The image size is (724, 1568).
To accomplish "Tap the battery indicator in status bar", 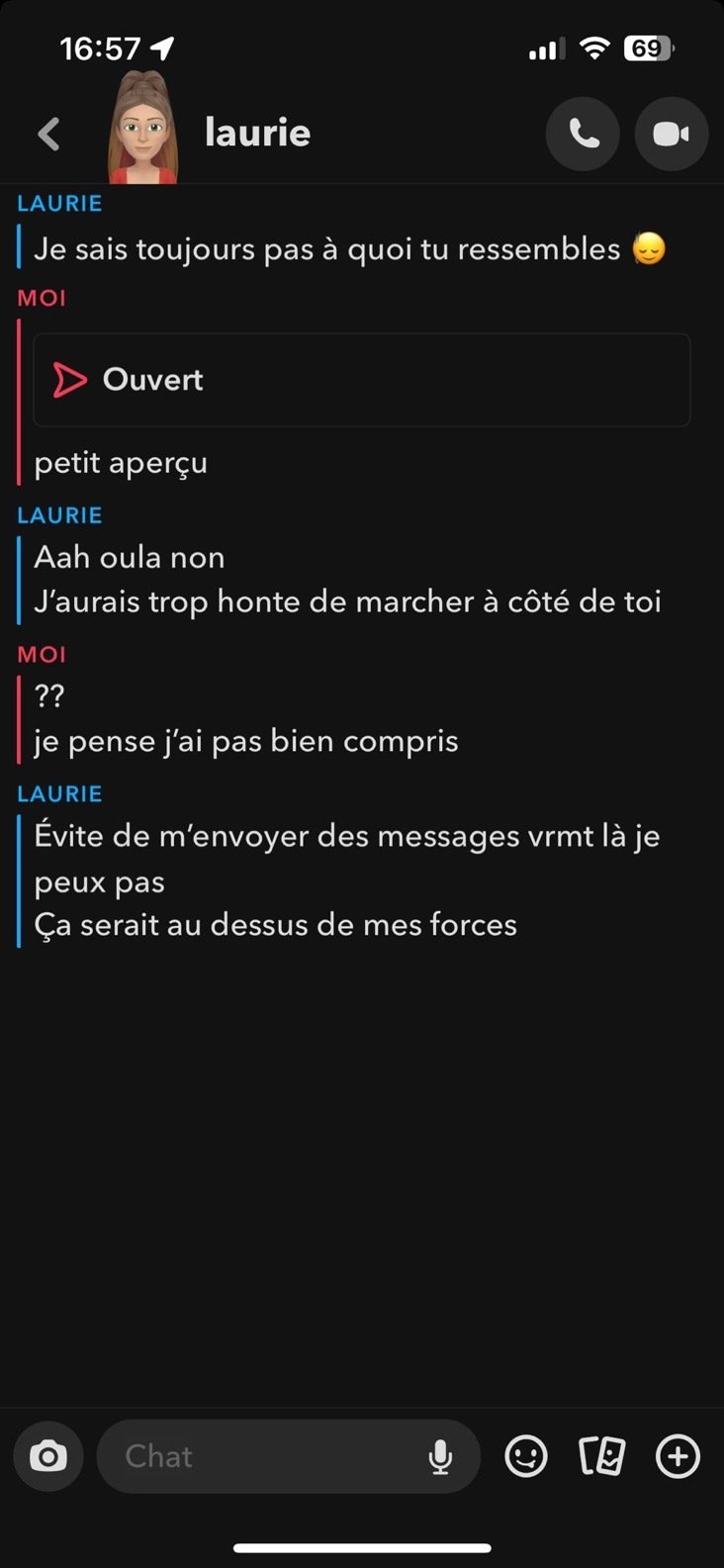I will tap(648, 47).
